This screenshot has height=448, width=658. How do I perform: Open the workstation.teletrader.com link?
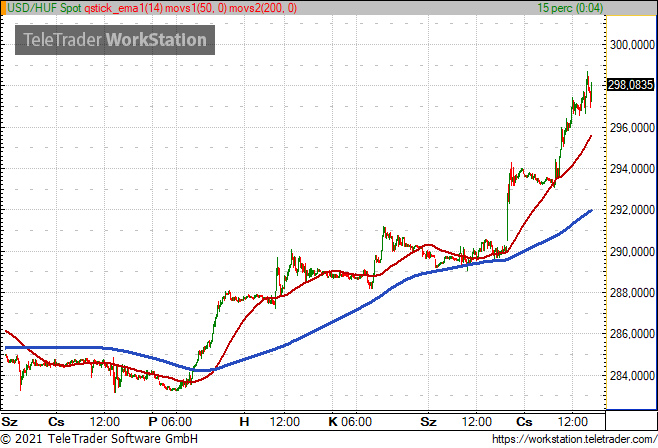(574, 439)
